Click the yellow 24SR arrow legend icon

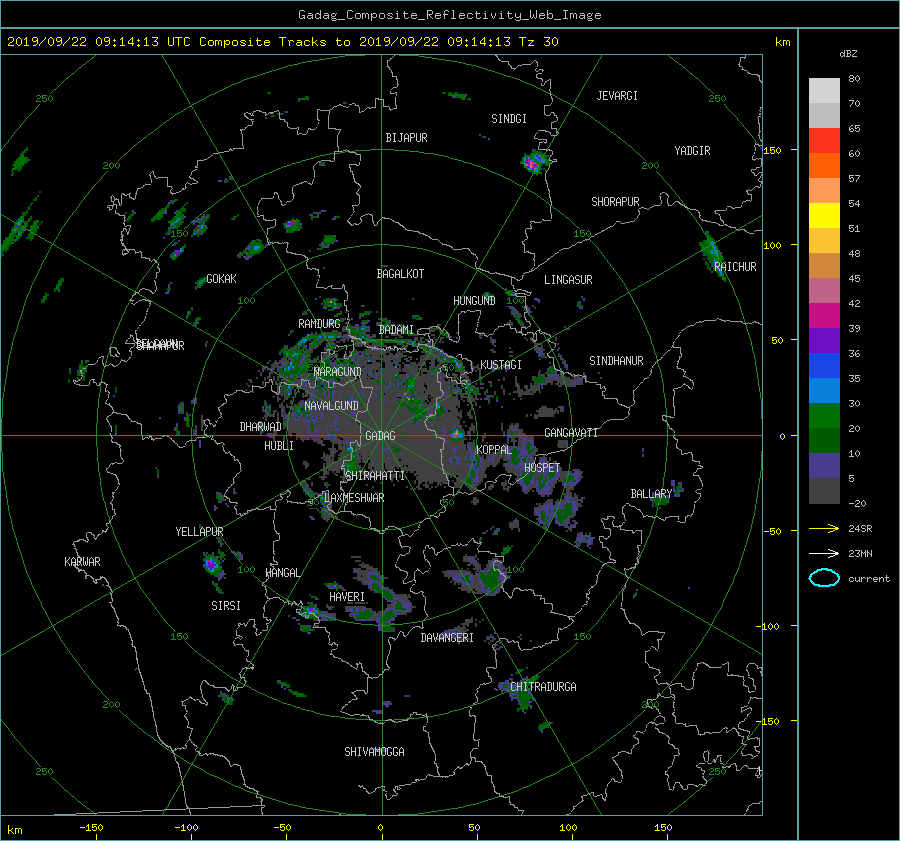(824, 528)
